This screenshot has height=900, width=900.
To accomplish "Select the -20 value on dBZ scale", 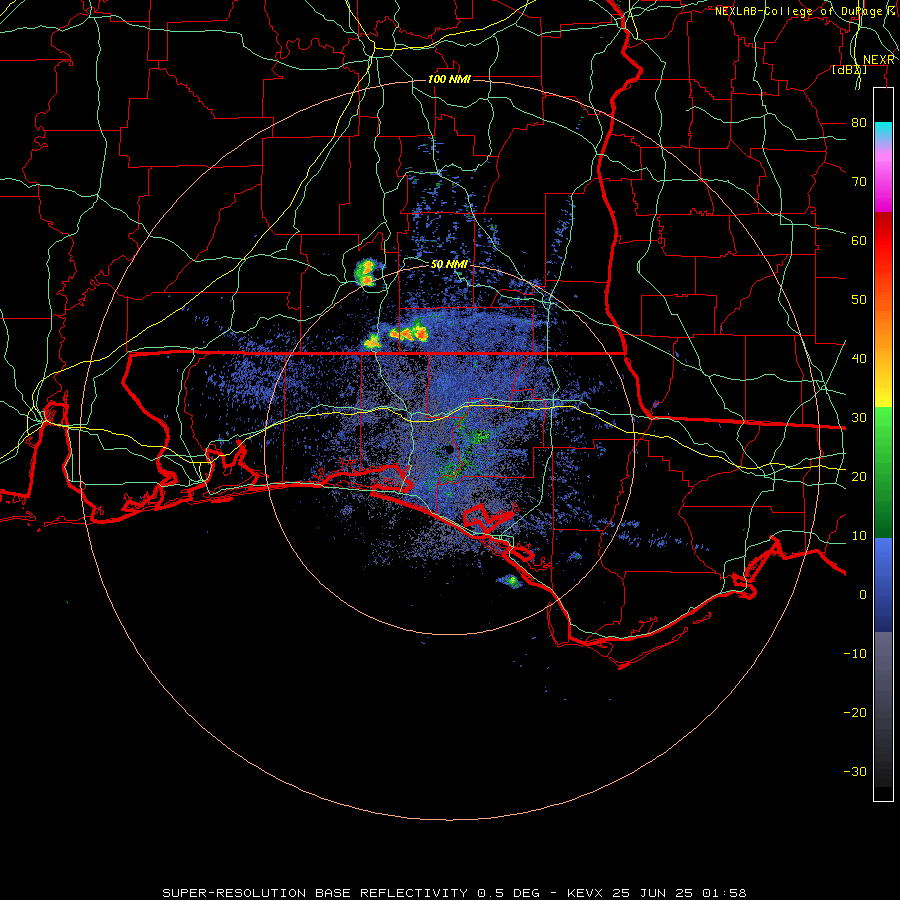I will [x=855, y=712].
